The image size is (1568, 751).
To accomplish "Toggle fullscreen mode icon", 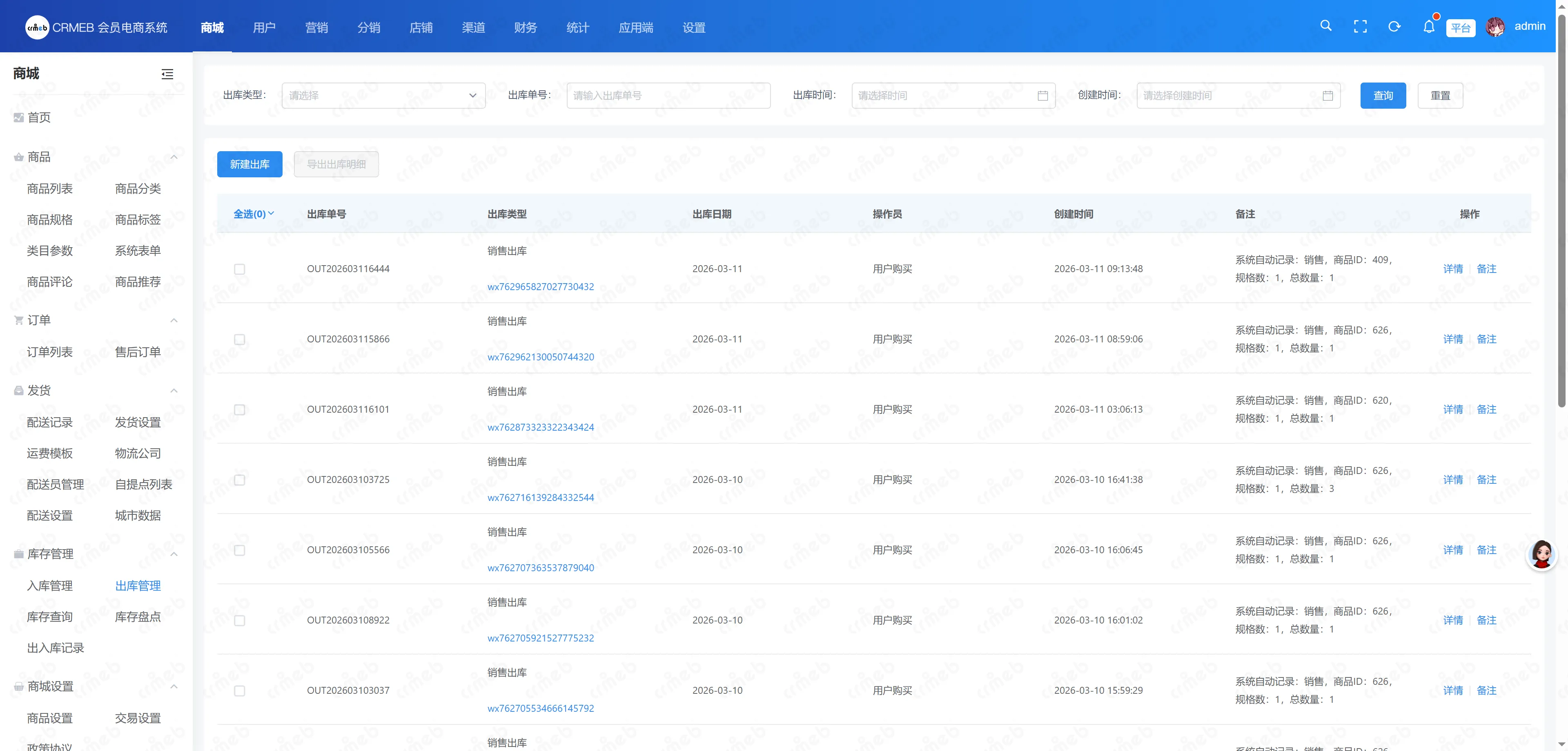I will click(x=1360, y=26).
